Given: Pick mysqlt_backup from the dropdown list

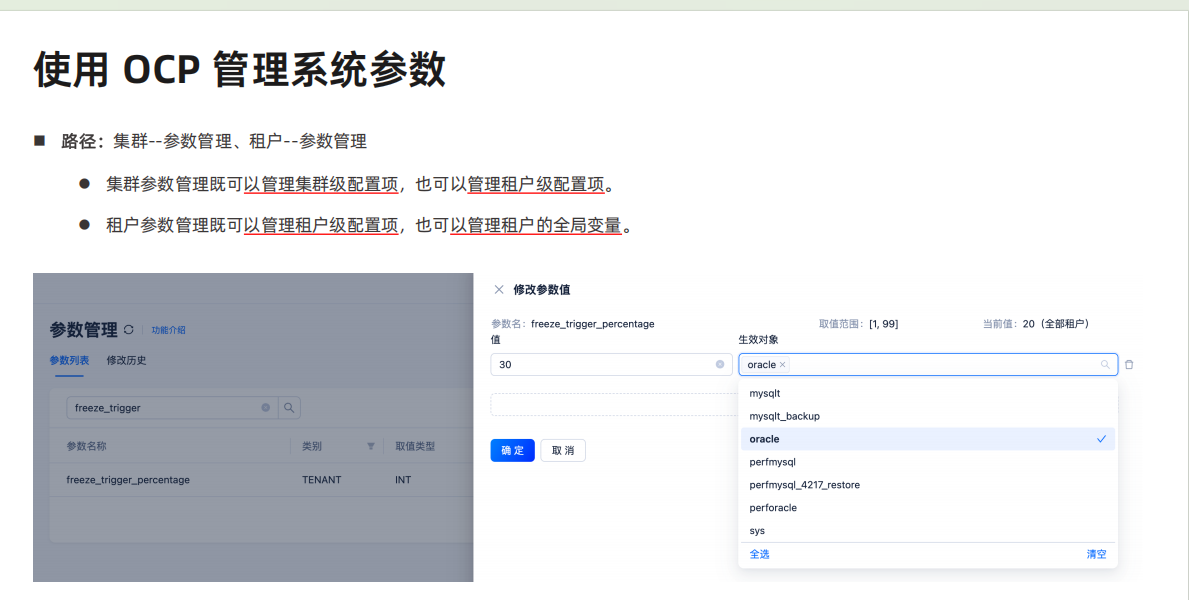Looking at the screenshot, I should pos(784,416).
